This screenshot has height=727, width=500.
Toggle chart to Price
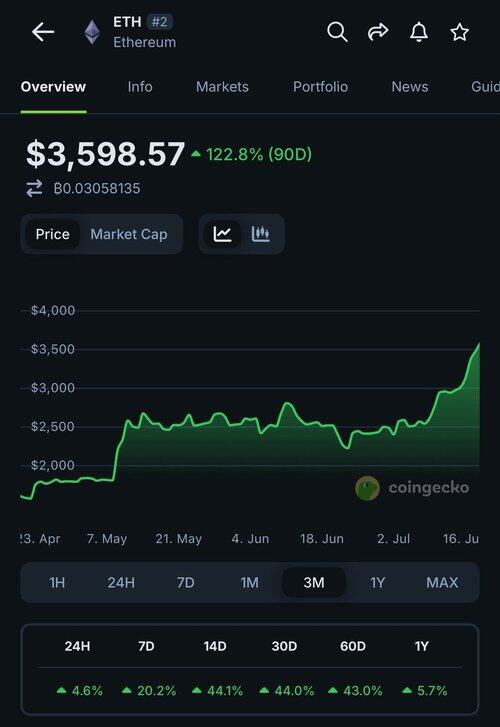[52, 234]
